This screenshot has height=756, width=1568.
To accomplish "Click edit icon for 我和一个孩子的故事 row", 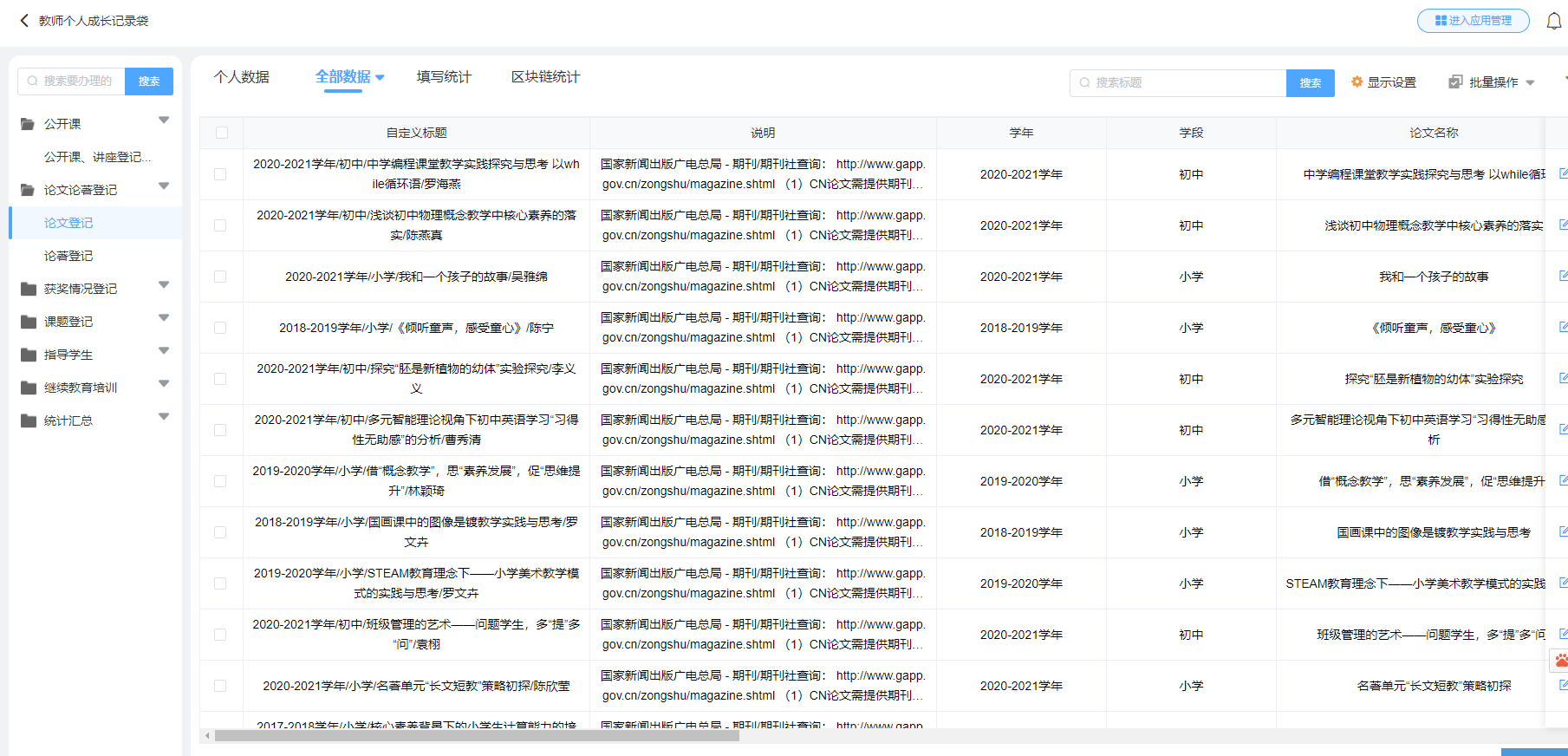I will click(x=1563, y=276).
